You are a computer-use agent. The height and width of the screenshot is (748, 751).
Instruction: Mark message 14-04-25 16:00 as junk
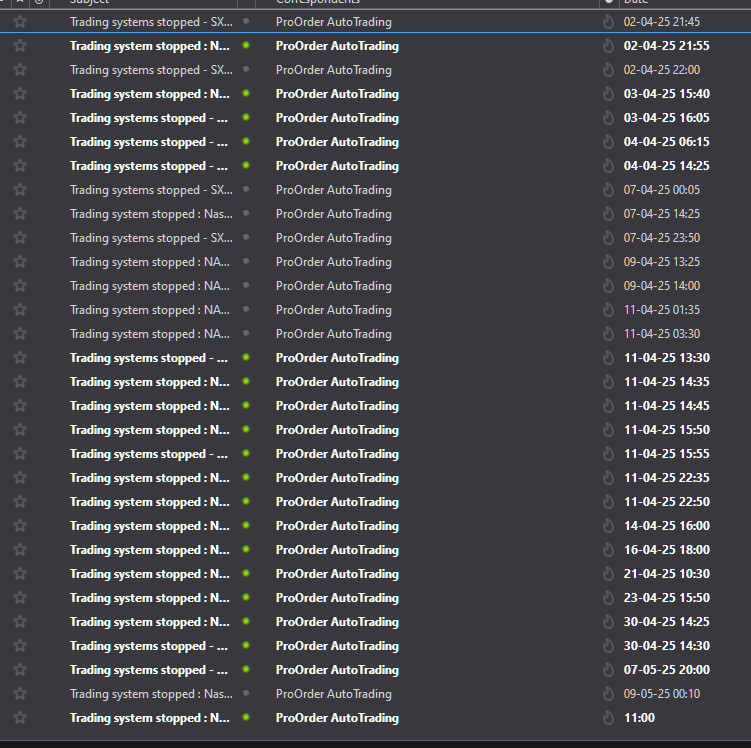pyautogui.click(x=608, y=525)
